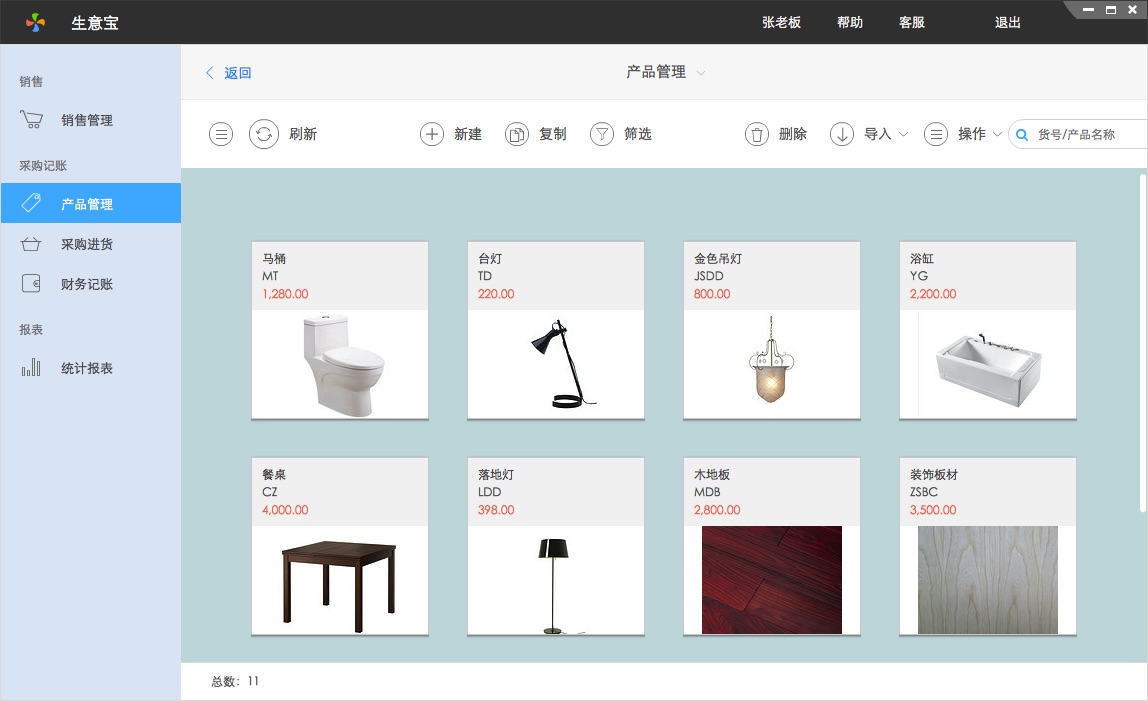
Task: Open the 浴缸 bathtub product thumbnail
Action: tap(988, 364)
